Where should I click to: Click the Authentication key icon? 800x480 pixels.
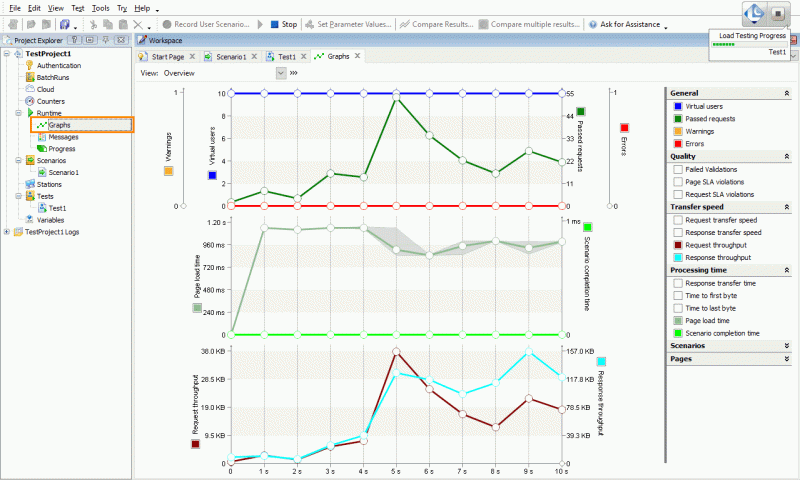click(x=30, y=65)
